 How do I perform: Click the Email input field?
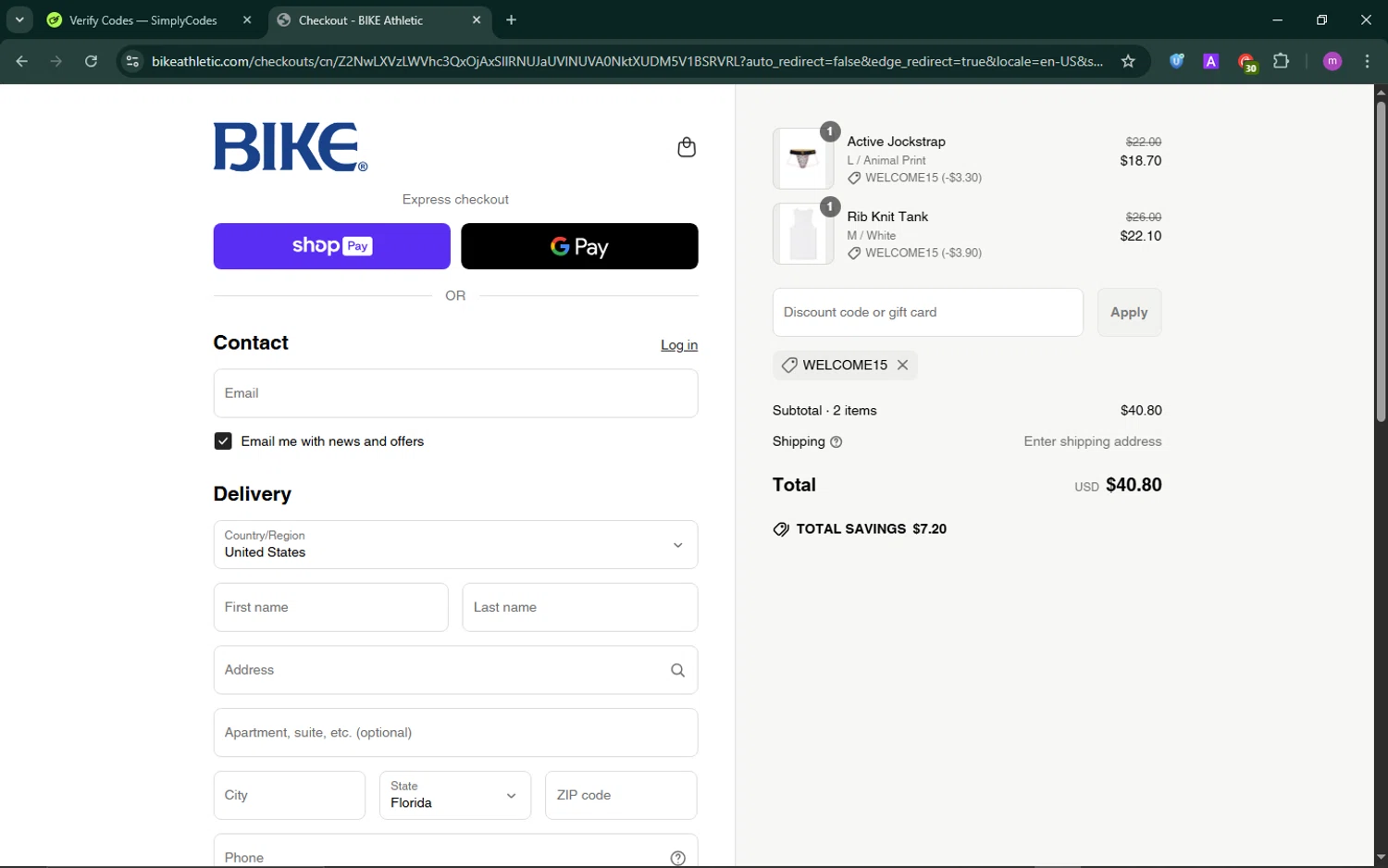pyautogui.click(x=455, y=393)
